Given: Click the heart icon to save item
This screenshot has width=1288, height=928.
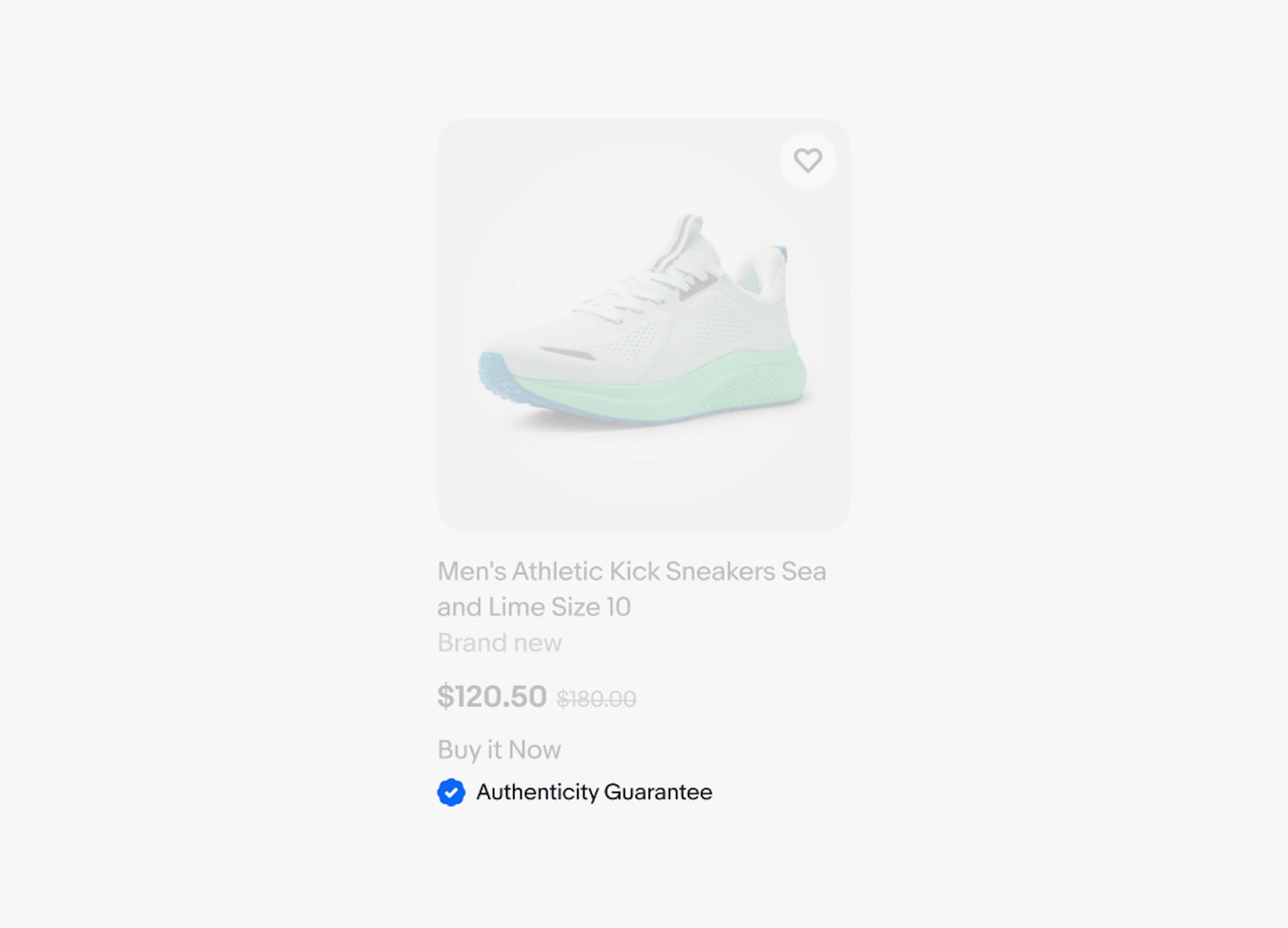Looking at the screenshot, I should click(x=808, y=161).
